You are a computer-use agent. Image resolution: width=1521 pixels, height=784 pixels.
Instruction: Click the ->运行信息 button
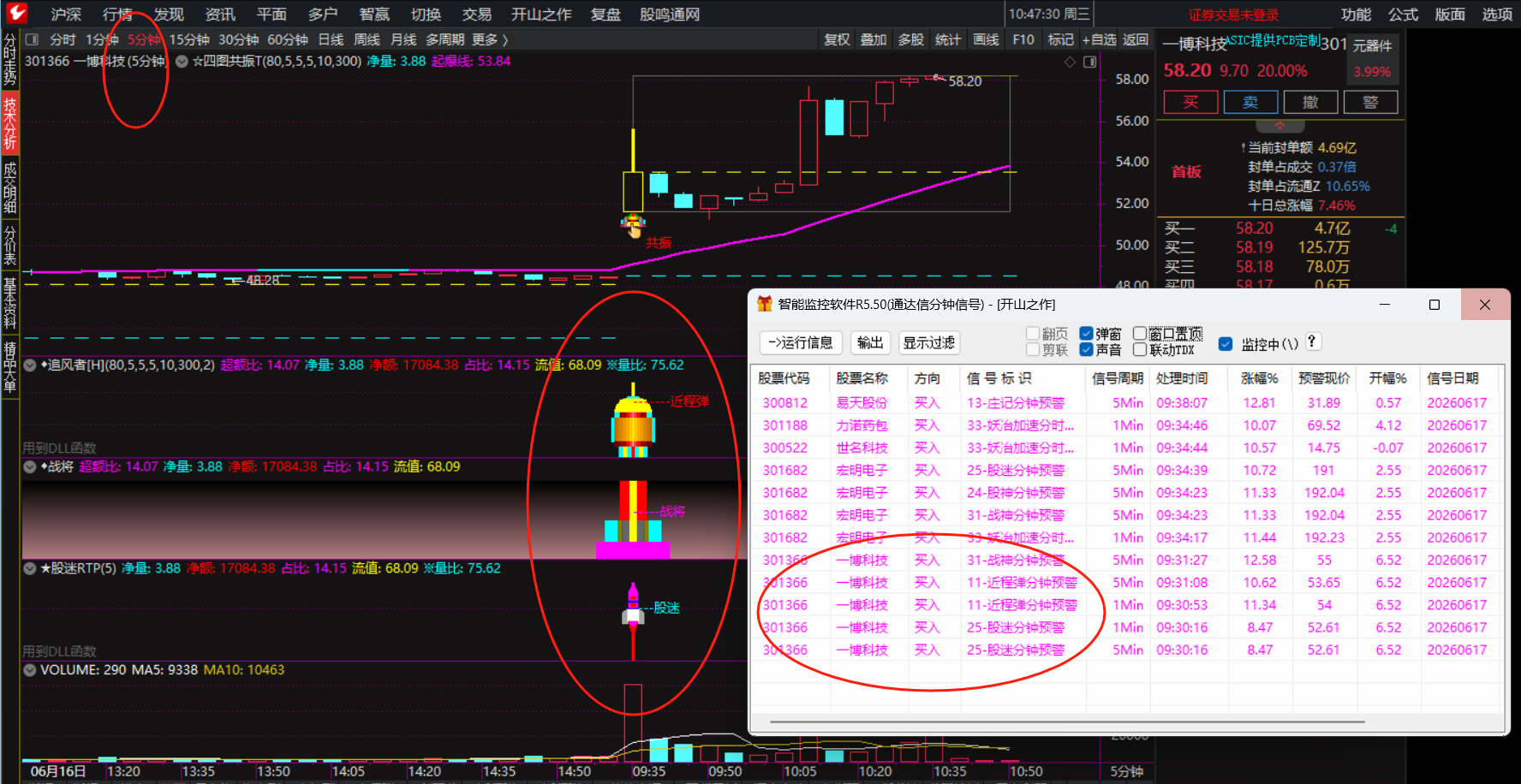801,342
